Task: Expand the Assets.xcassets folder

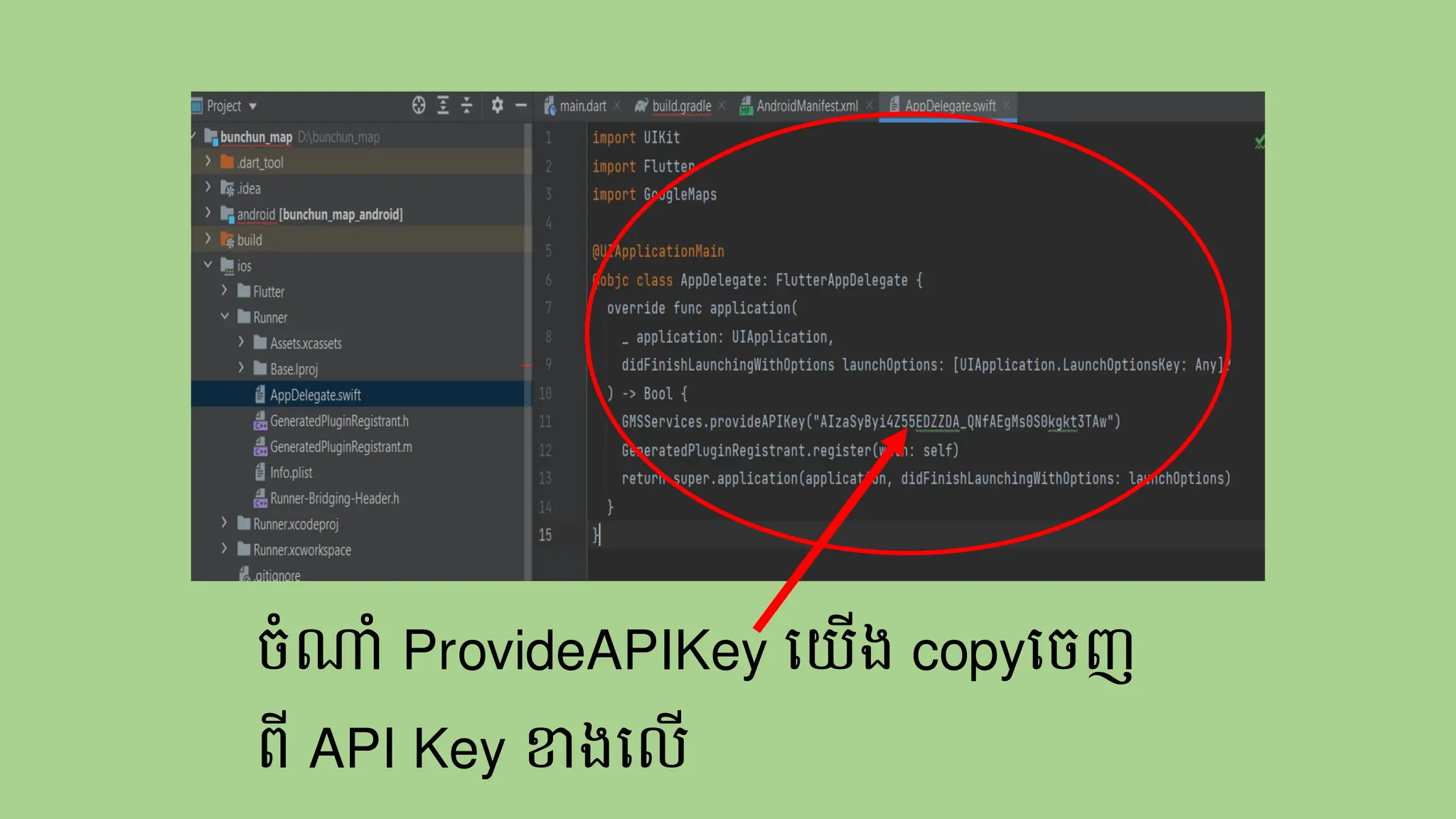Action: tap(241, 342)
